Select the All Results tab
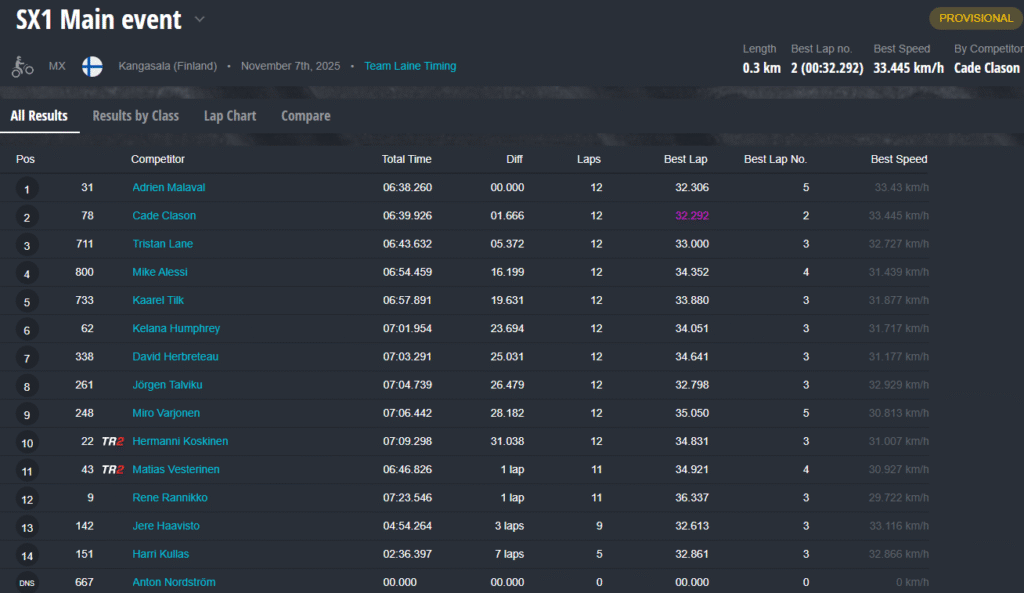Screen dimensions: 1024x593 pyautogui.click(x=39, y=116)
